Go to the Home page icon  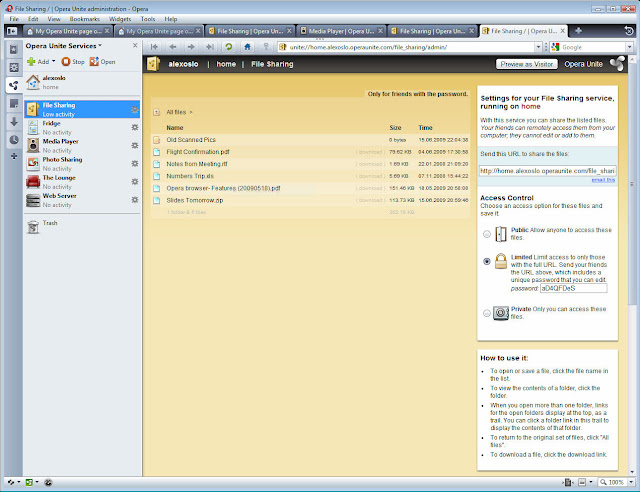[x=247, y=47]
